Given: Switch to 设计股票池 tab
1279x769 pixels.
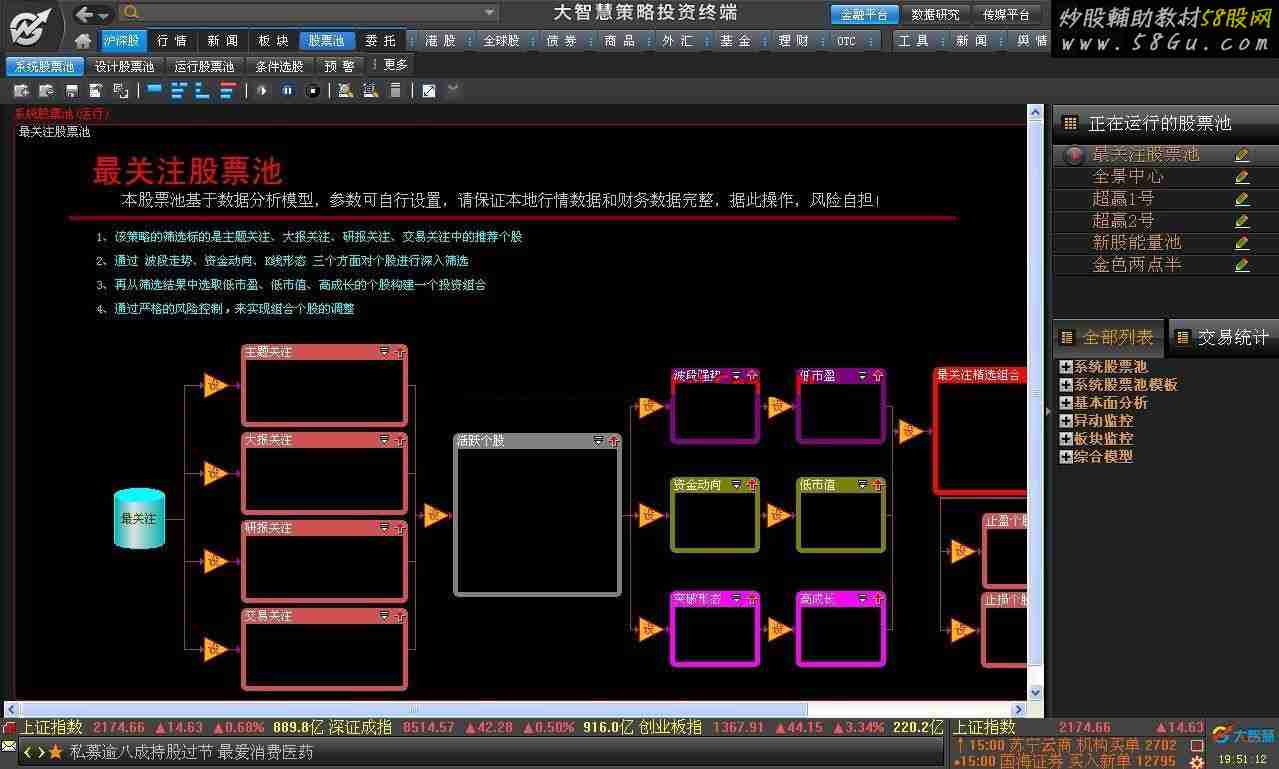Looking at the screenshot, I should pyautogui.click(x=125, y=66).
